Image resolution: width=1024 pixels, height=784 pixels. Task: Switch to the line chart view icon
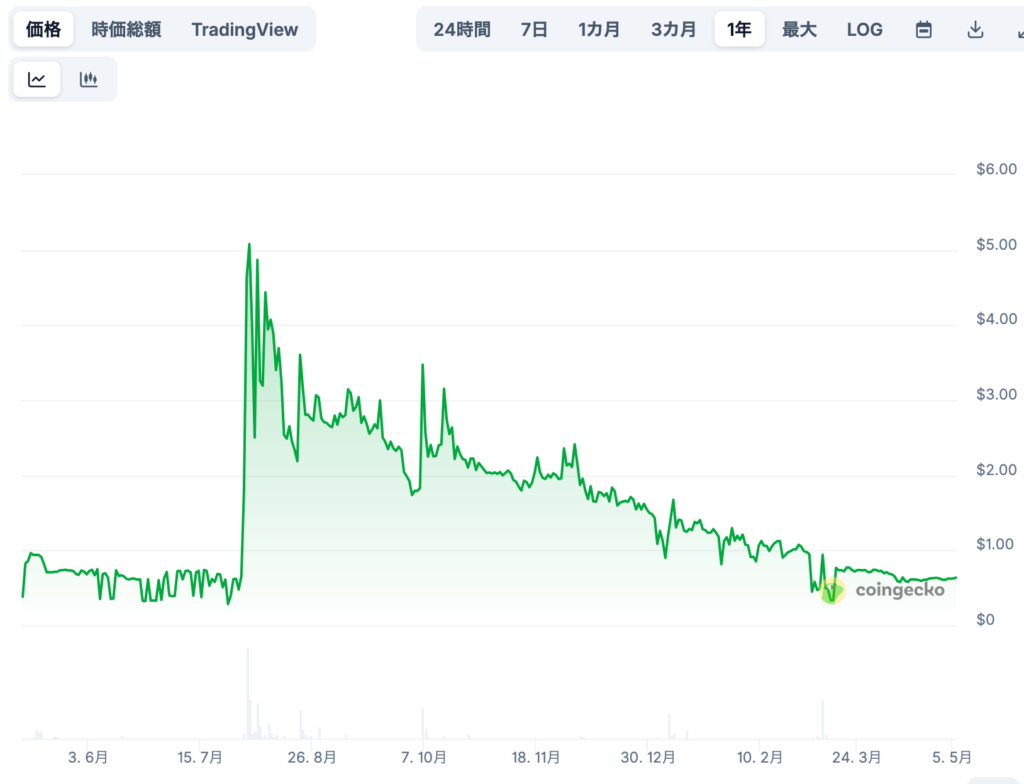[37, 80]
